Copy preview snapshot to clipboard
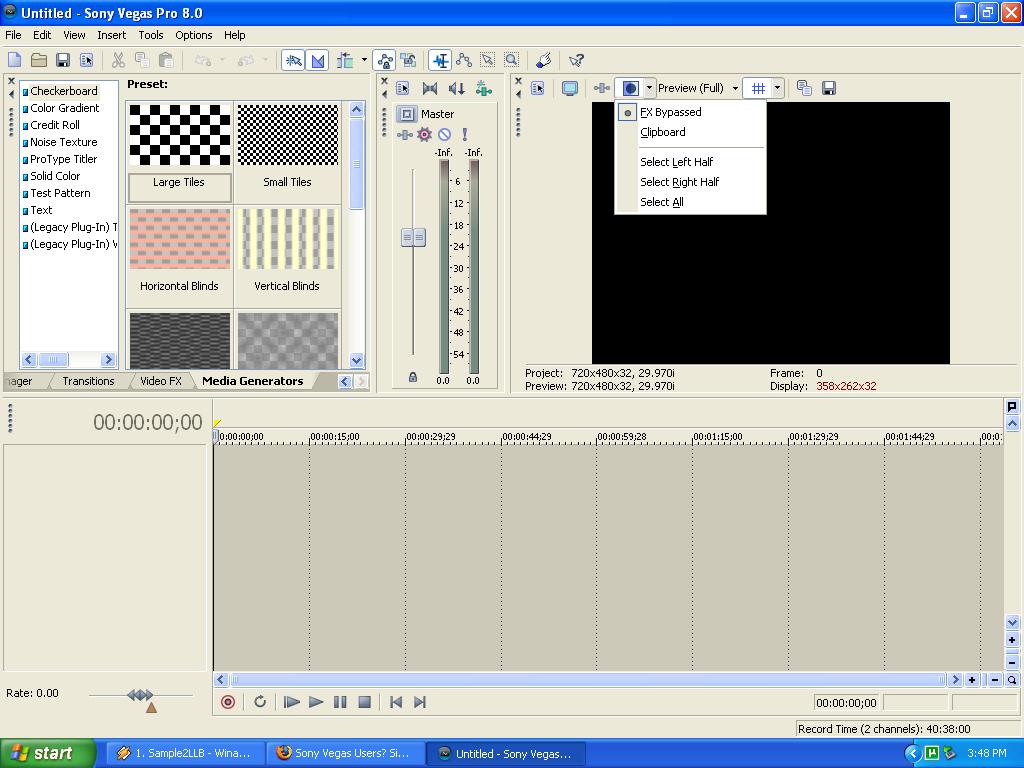 tap(805, 88)
